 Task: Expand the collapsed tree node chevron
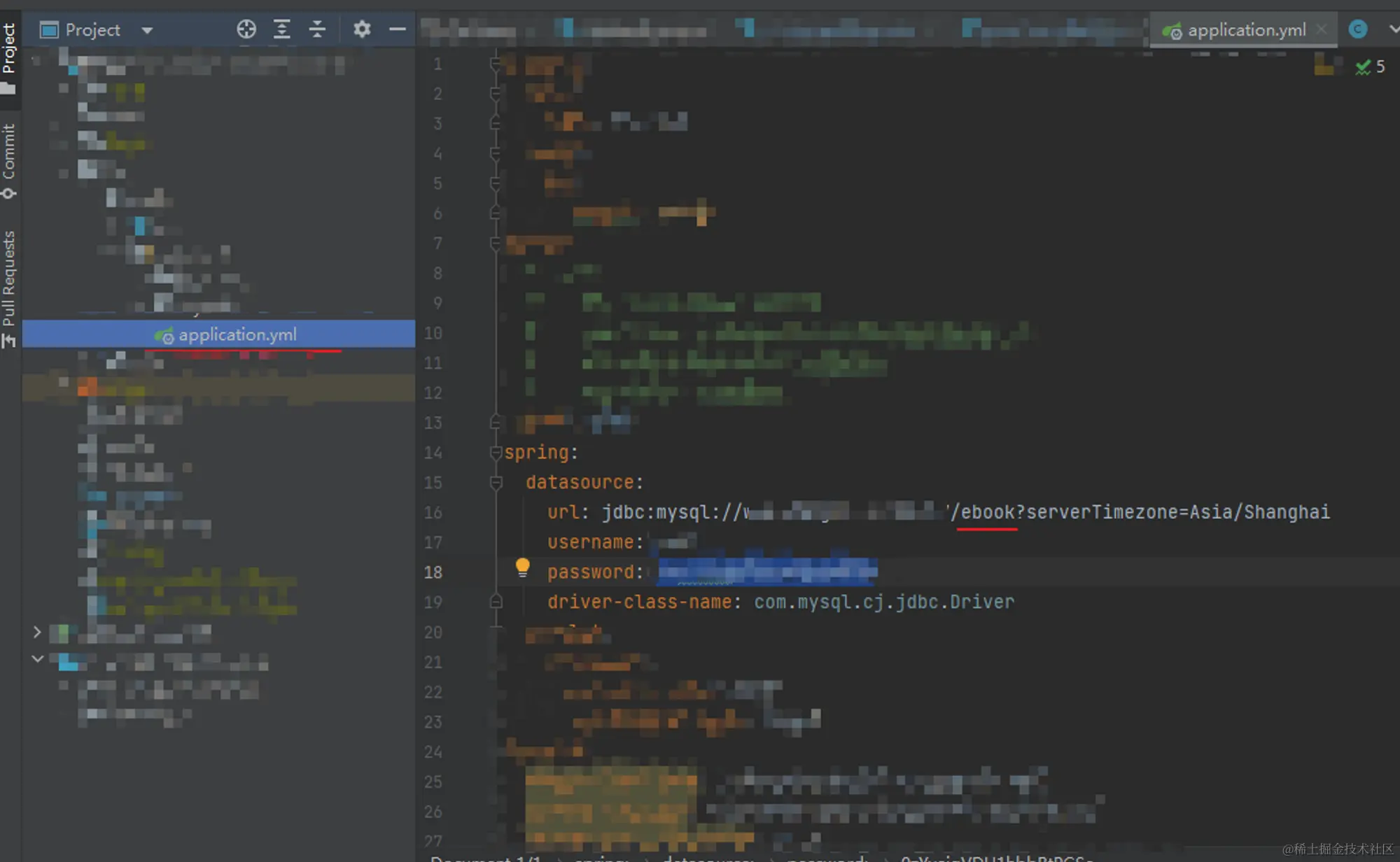[x=37, y=633]
